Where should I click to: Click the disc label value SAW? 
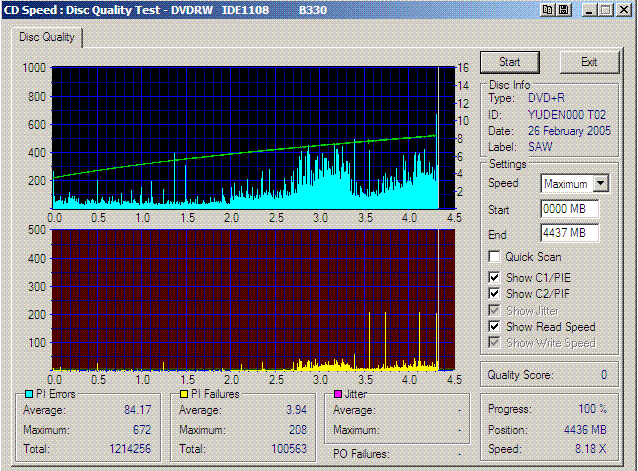[540, 147]
